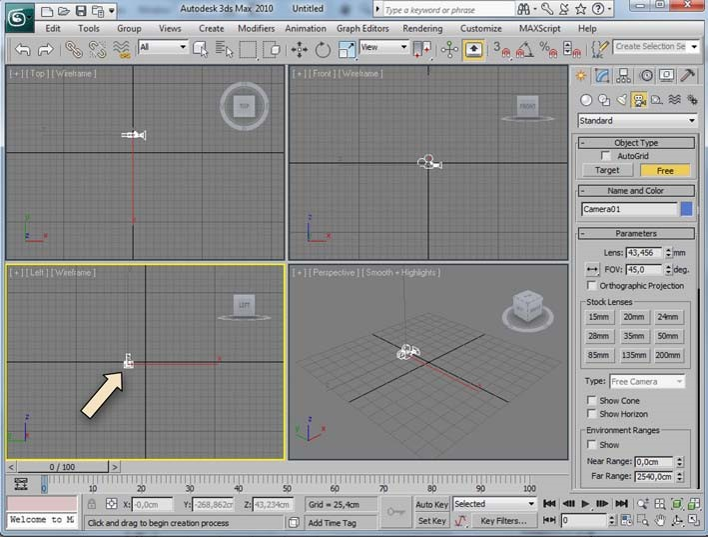The height and width of the screenshot is (537, 708).
Task: Open the Modifiers menu
Action: (x=256, y=28)
